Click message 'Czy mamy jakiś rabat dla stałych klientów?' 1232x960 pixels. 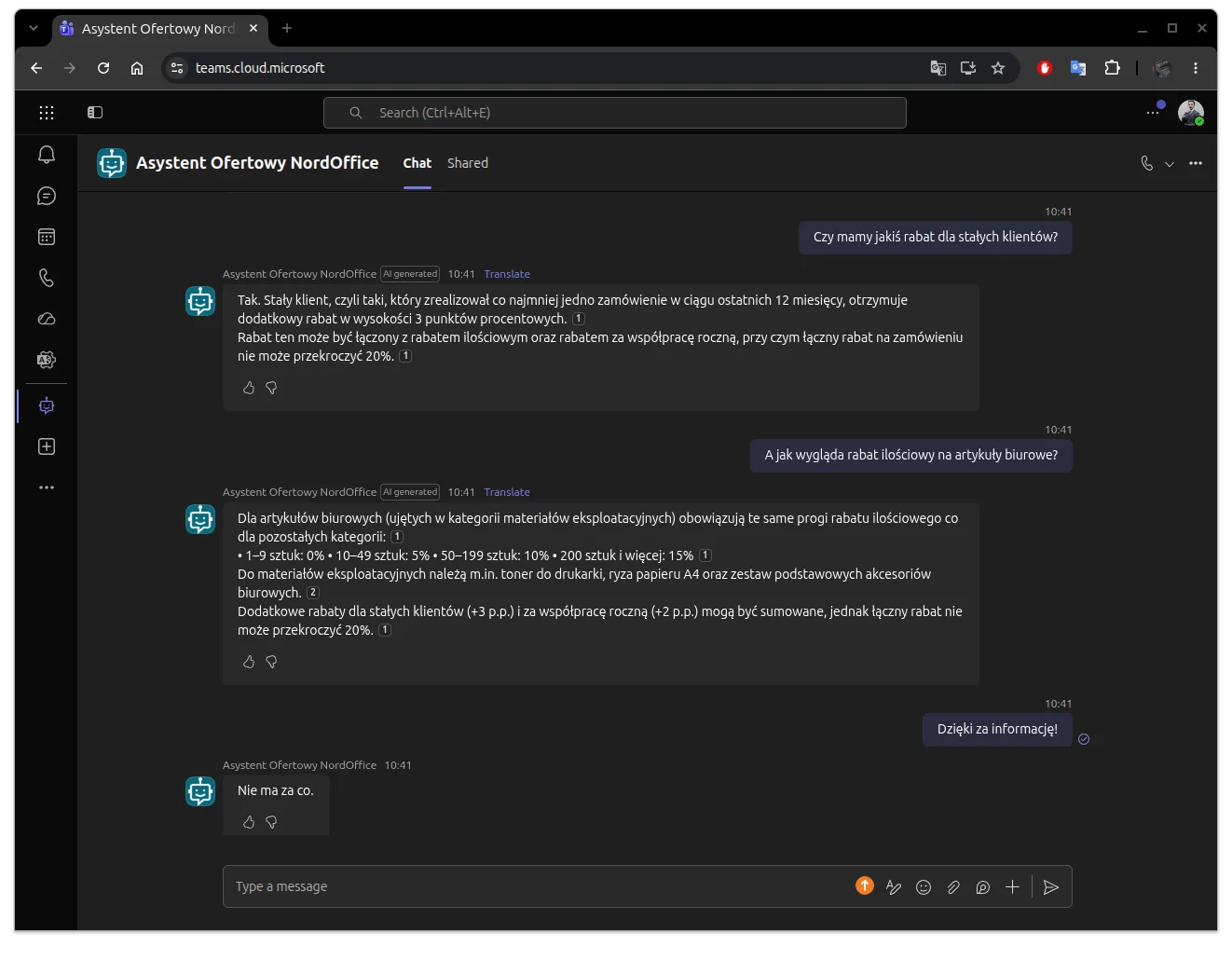tap(936, 237)
